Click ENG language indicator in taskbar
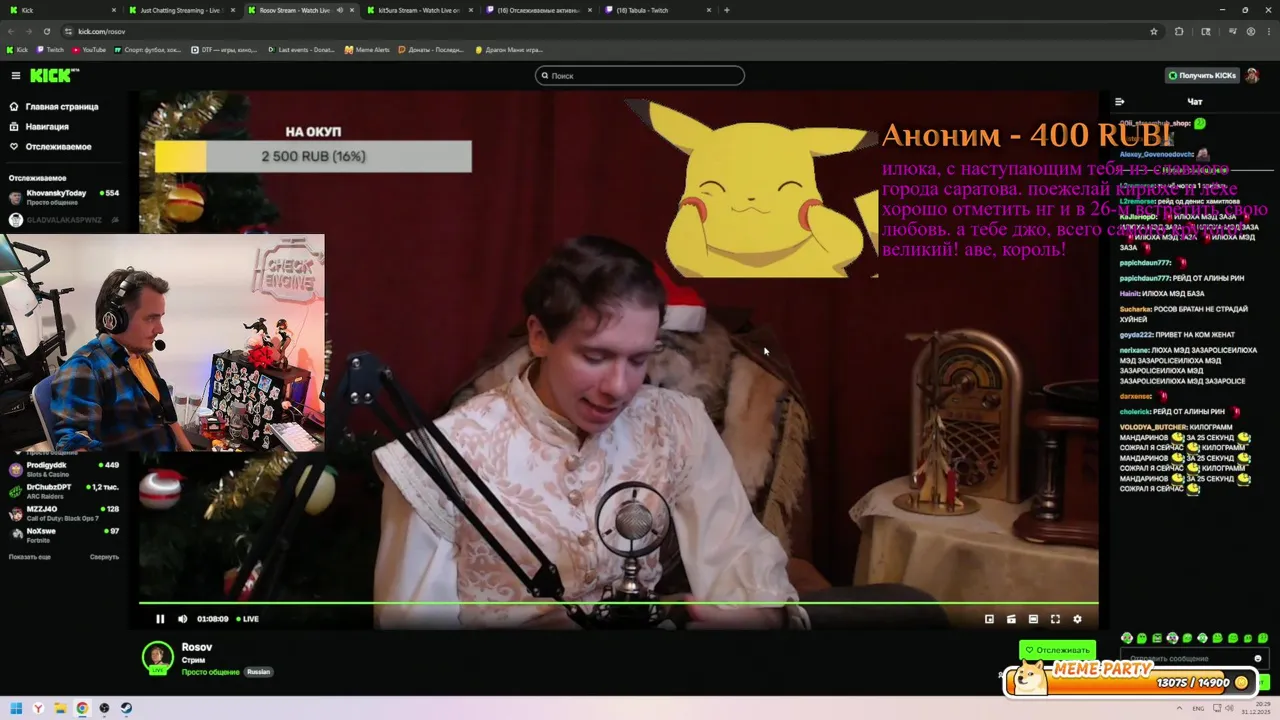 (x=1198, y=708)
